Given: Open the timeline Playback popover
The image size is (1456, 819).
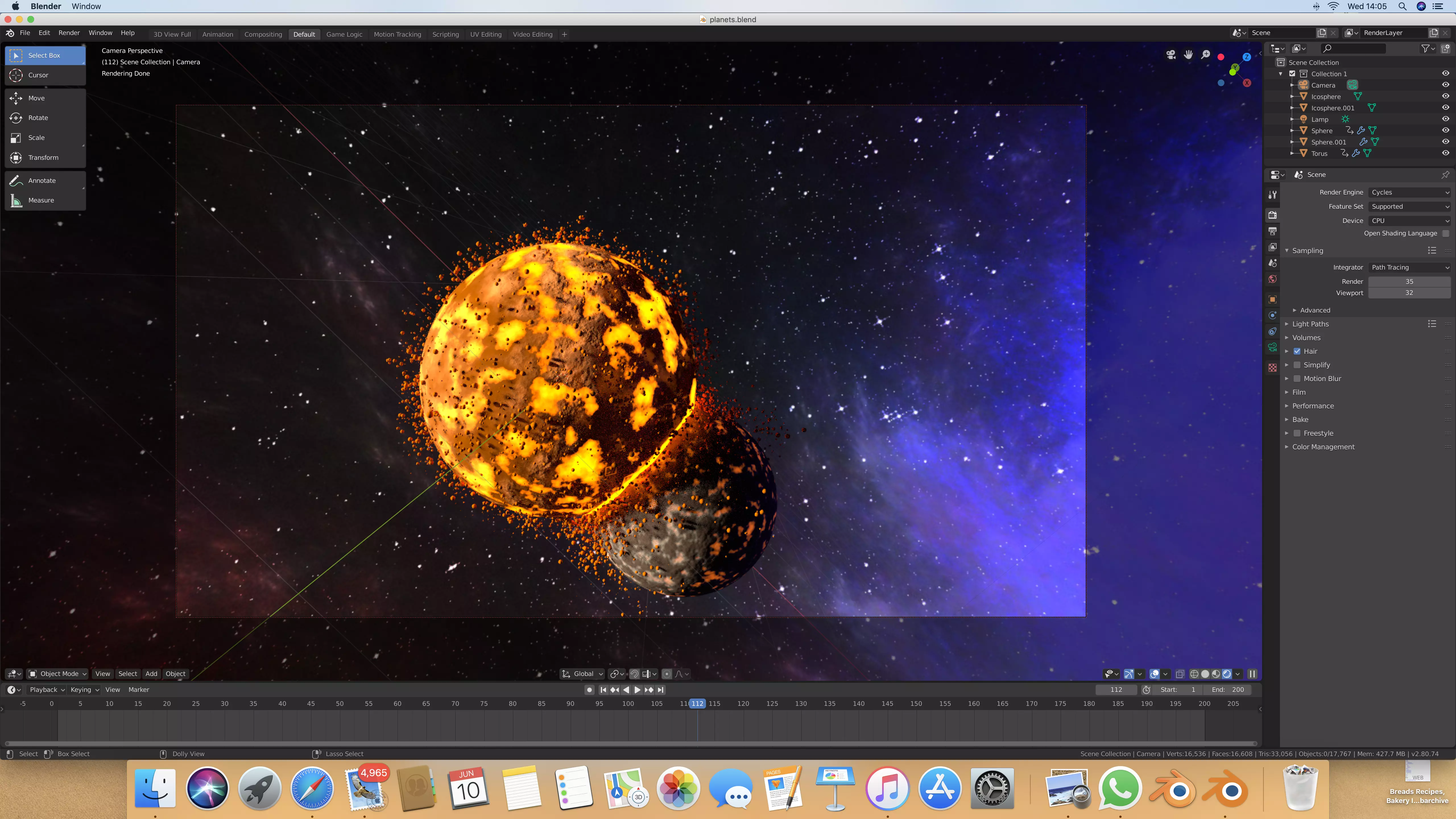Looking at the screenshot, I should [47, 690].
